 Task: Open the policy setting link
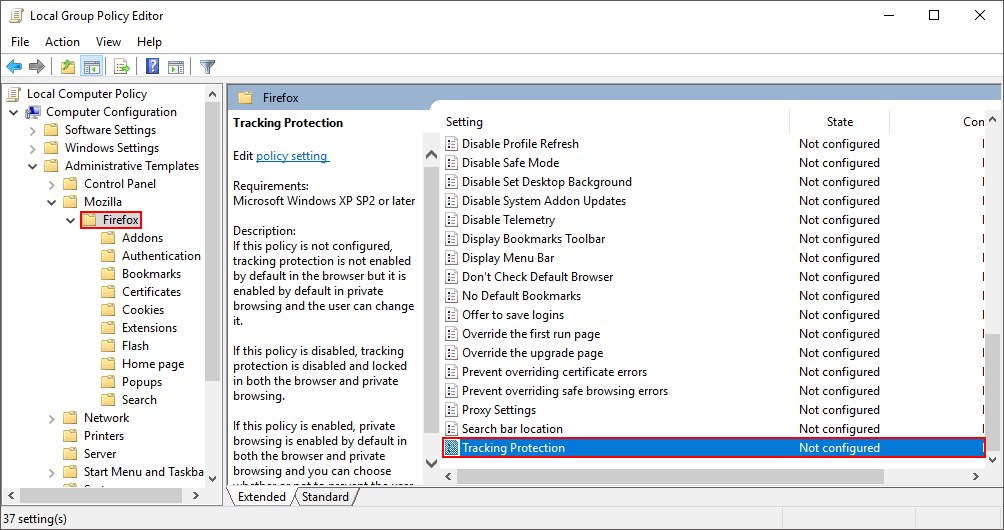click(x=292, y=156)
